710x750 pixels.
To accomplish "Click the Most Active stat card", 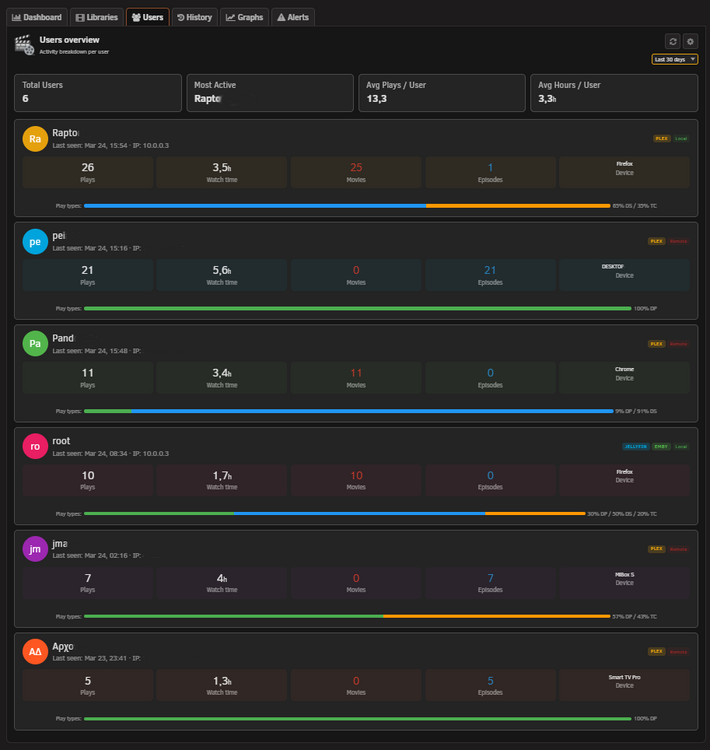I will click(270, 93).
